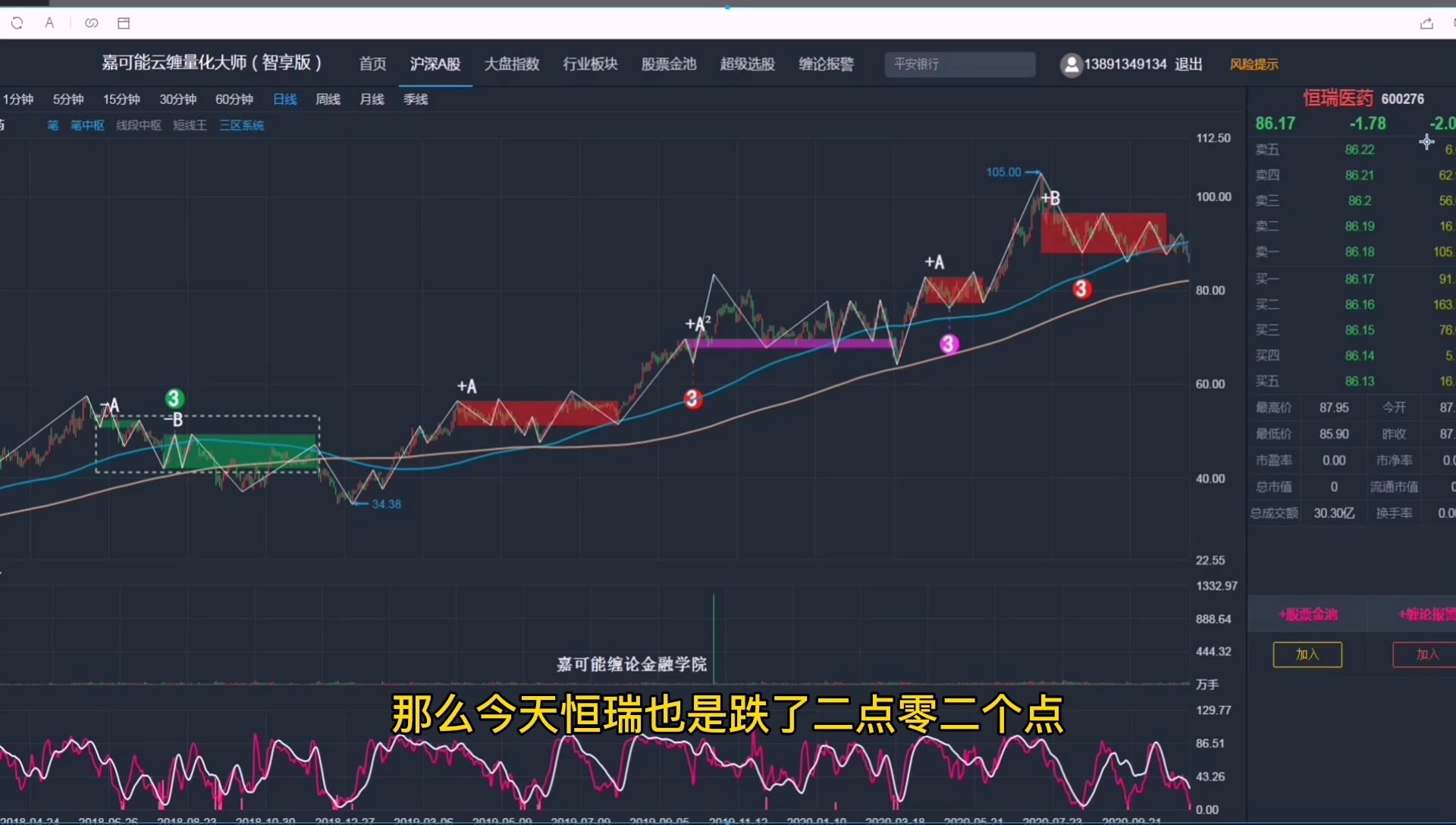
Task: Click the window layout icon
Action: tap(124, 24)
